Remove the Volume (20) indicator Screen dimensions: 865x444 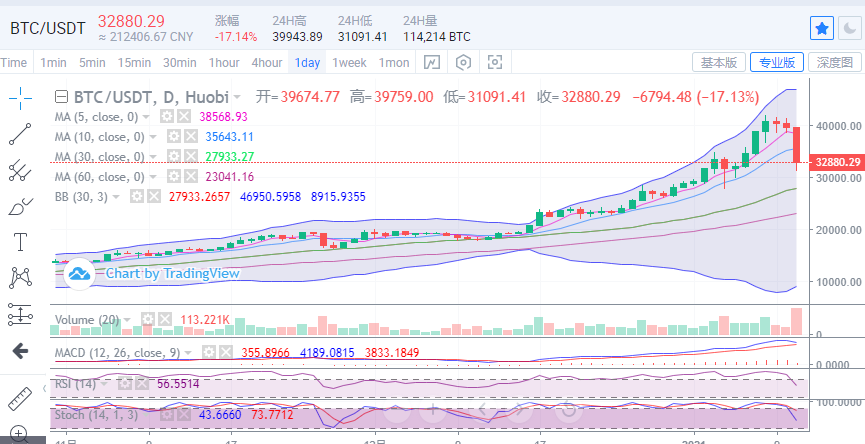(164, 319)
